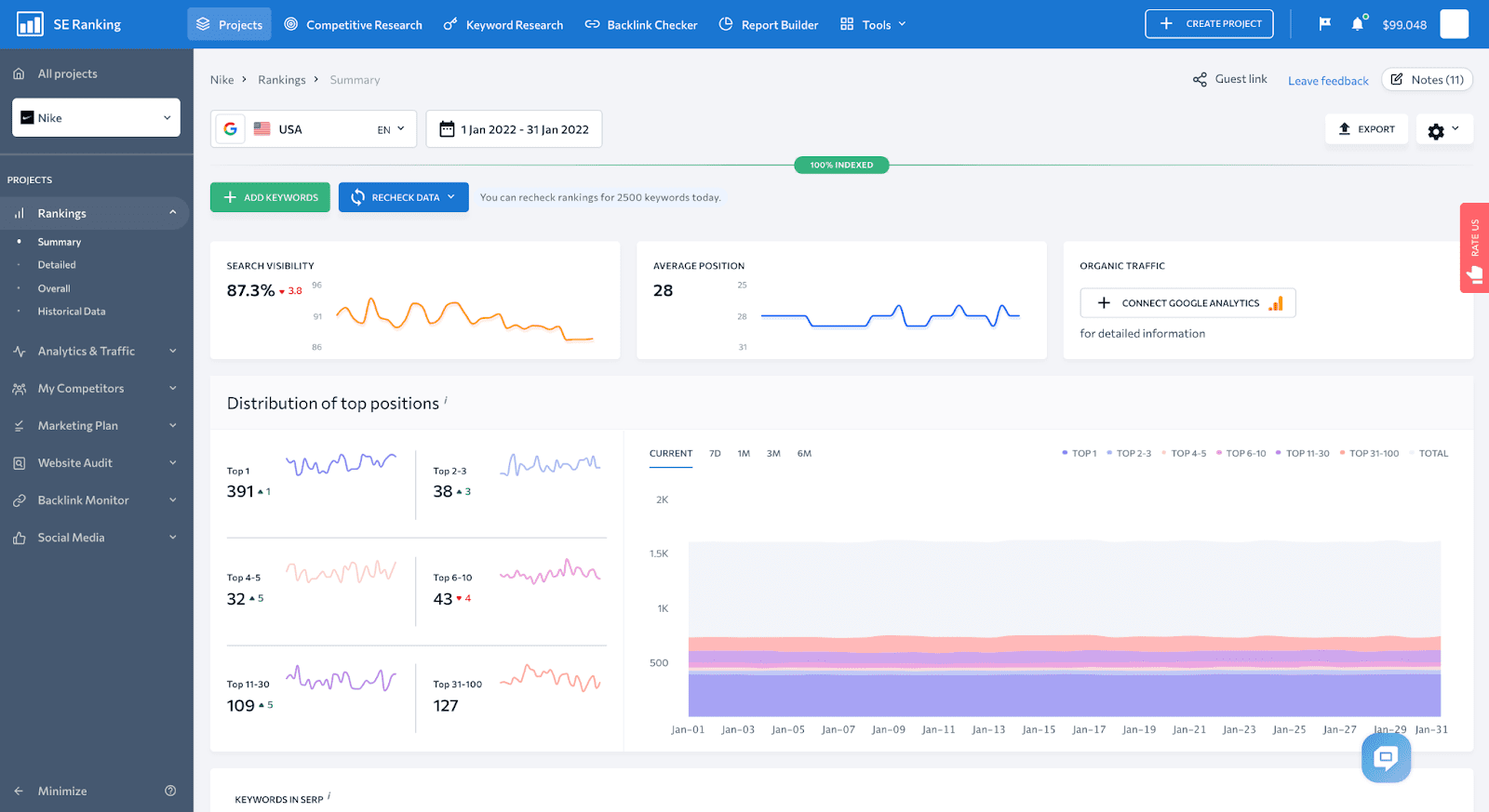Open Keyword Research menu
This screenshot has width=1489, height=812.
click(503, 24)
